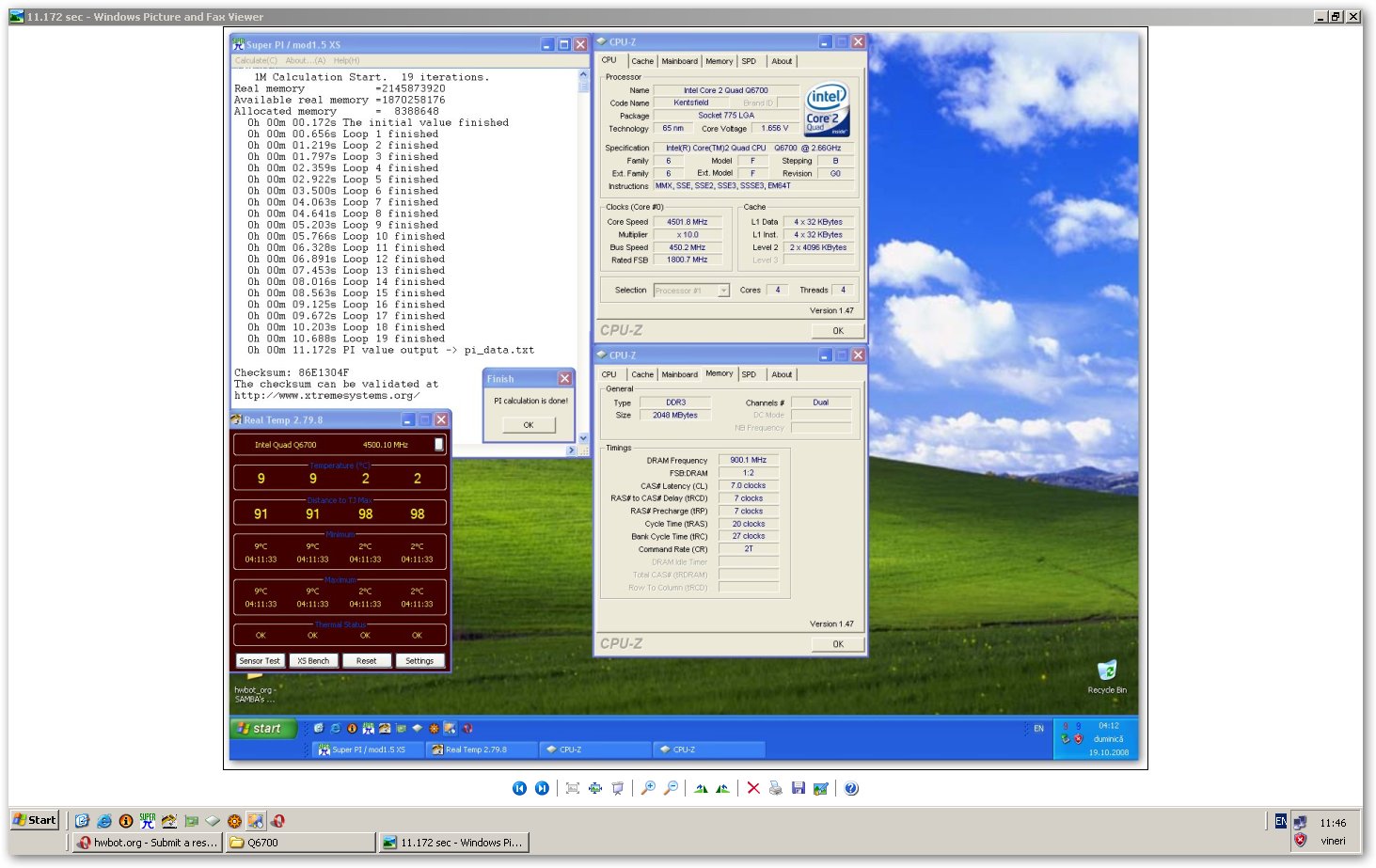
Task: Go to the next image in viewer
Action: 542,788
